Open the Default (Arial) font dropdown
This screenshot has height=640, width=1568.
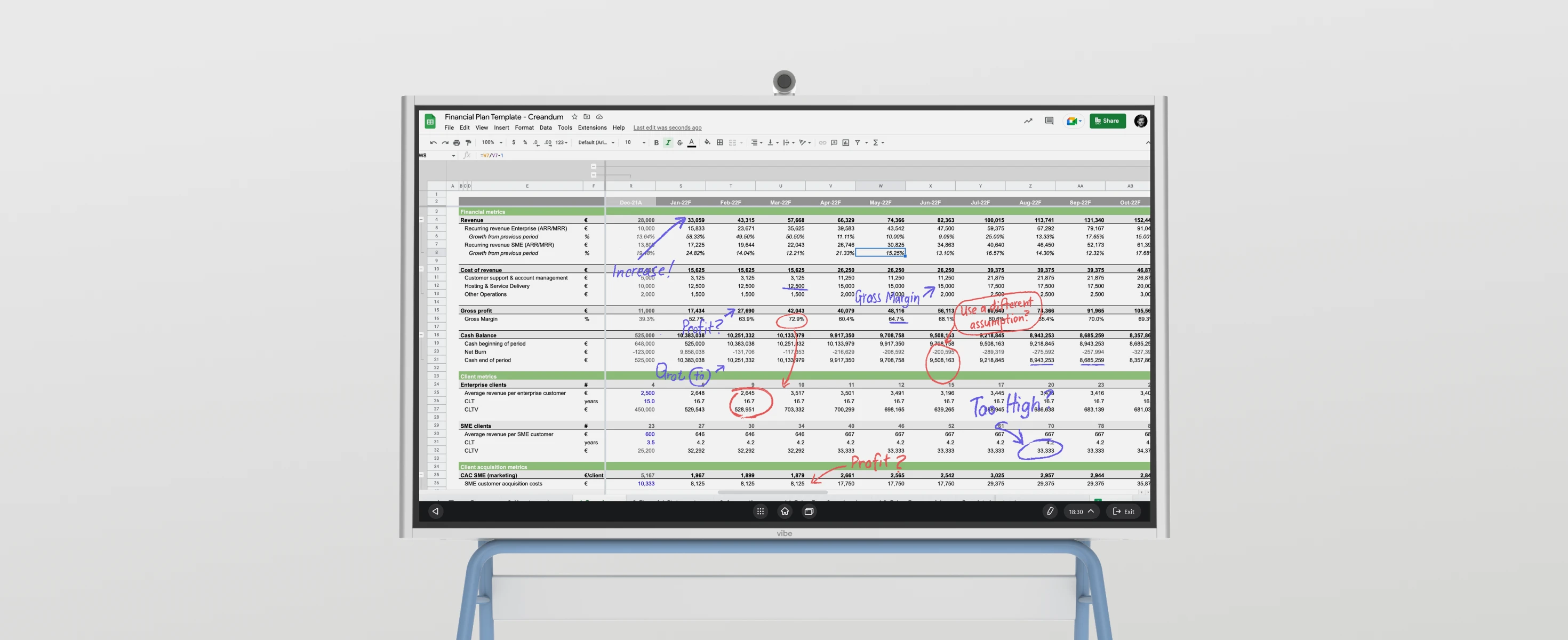point(596,142)
